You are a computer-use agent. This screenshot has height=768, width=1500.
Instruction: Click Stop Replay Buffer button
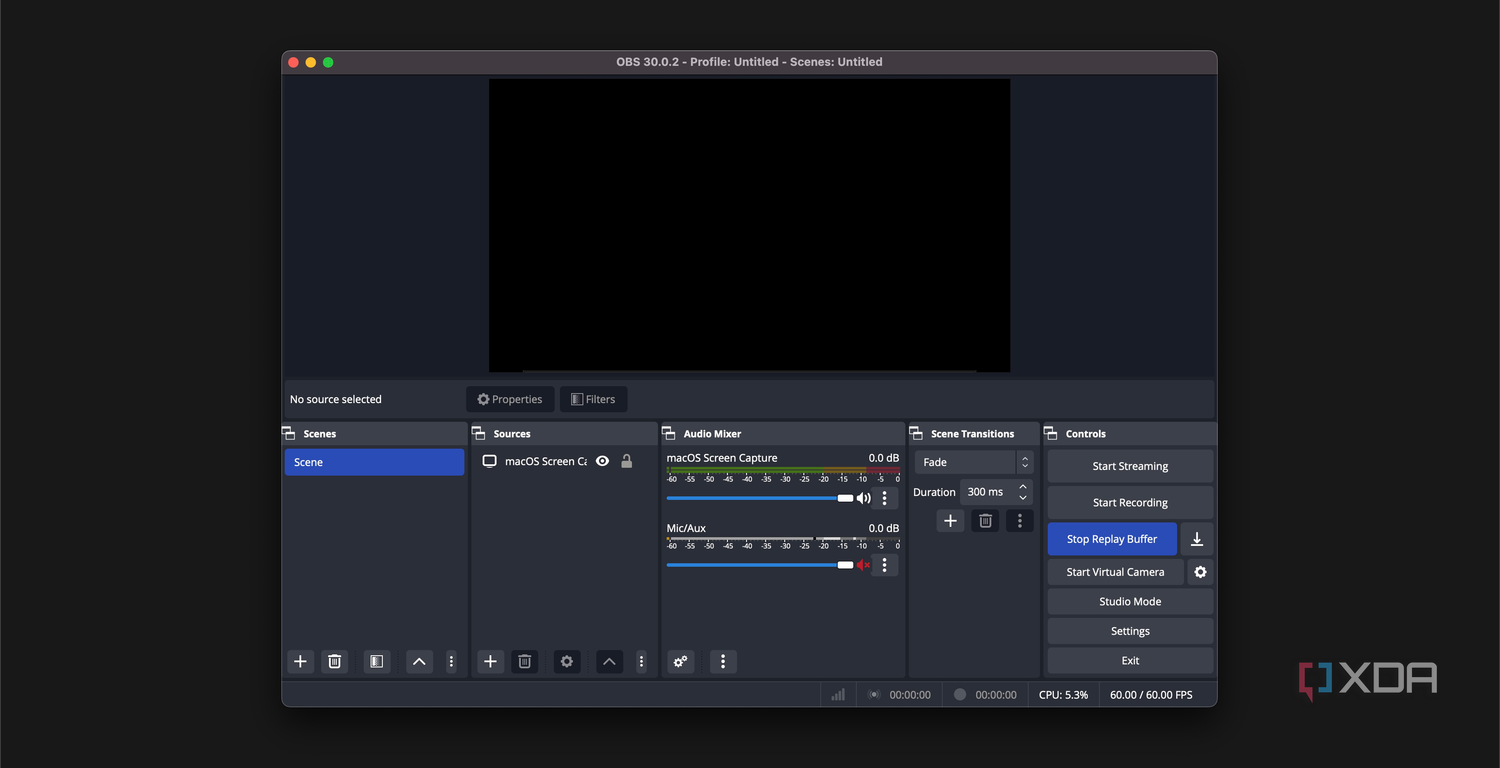point(1112,539)
